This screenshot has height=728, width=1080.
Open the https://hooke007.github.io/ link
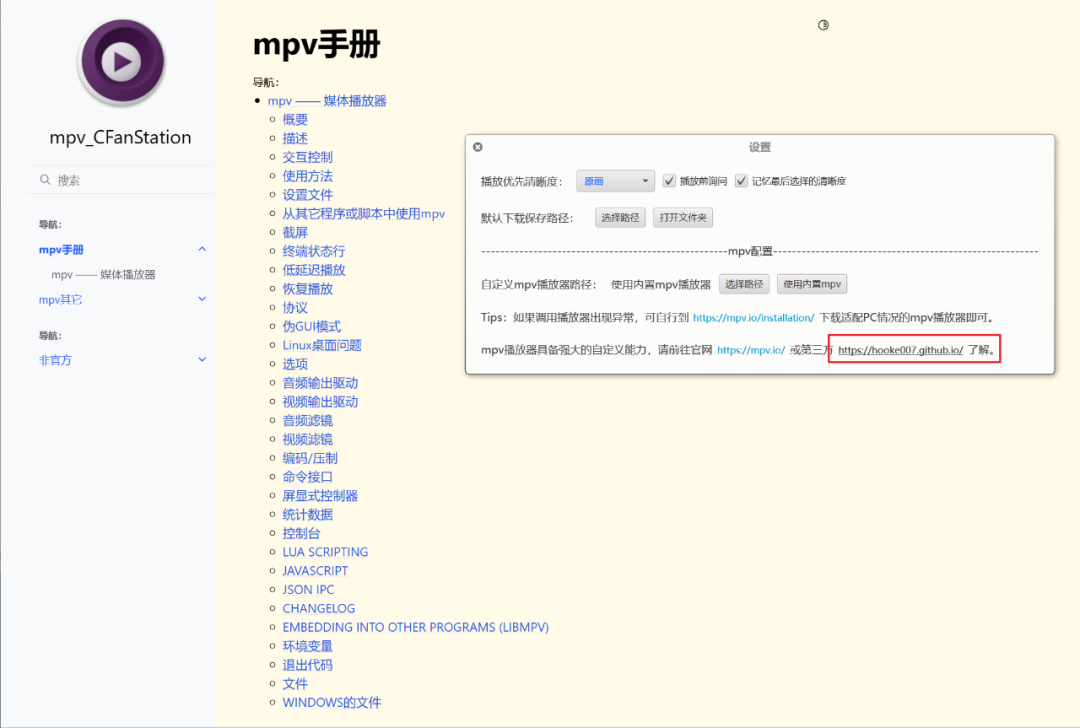[x=900, y=351]
